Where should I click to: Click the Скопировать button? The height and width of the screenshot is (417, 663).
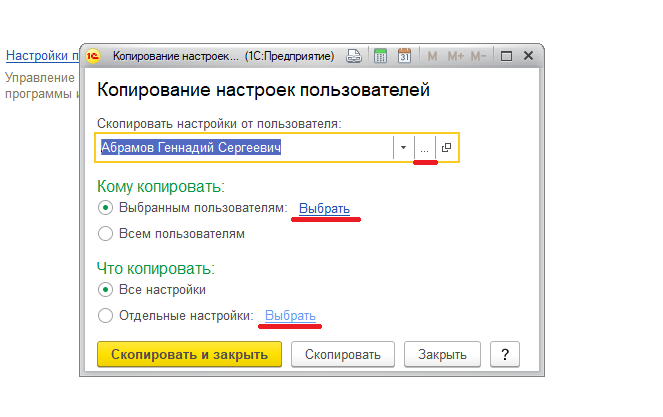(342, 354)
